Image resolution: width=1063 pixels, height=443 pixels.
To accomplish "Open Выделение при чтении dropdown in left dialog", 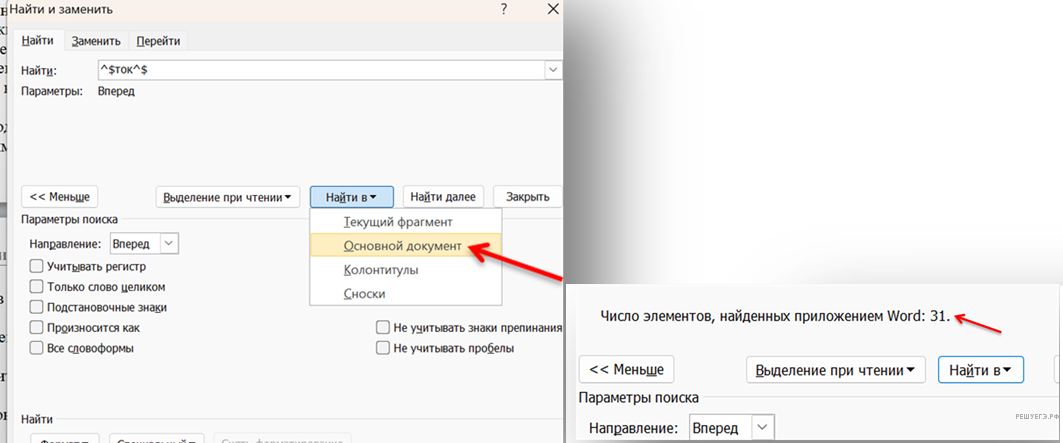I will pyautogui.click(x=229, y=197).
